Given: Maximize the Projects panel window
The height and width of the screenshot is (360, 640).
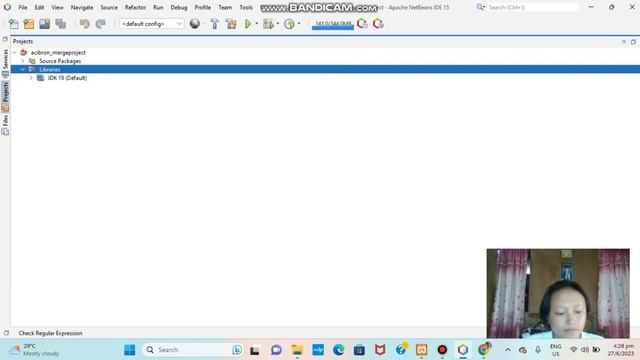Looking at the screenshot, I should point(633,42).
